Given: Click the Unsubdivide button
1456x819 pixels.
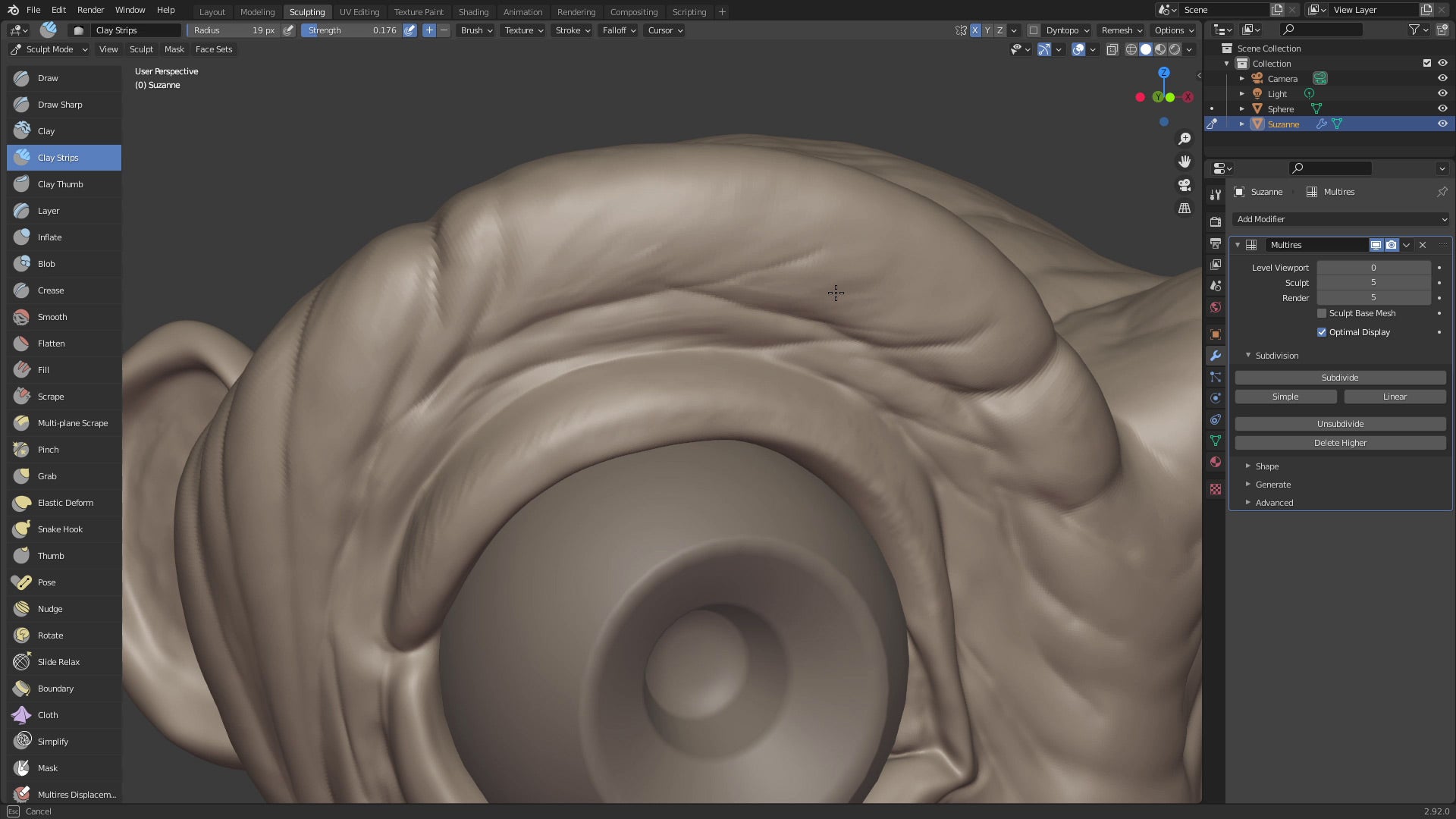Looking at the screenshot, I should [1340, 424].
